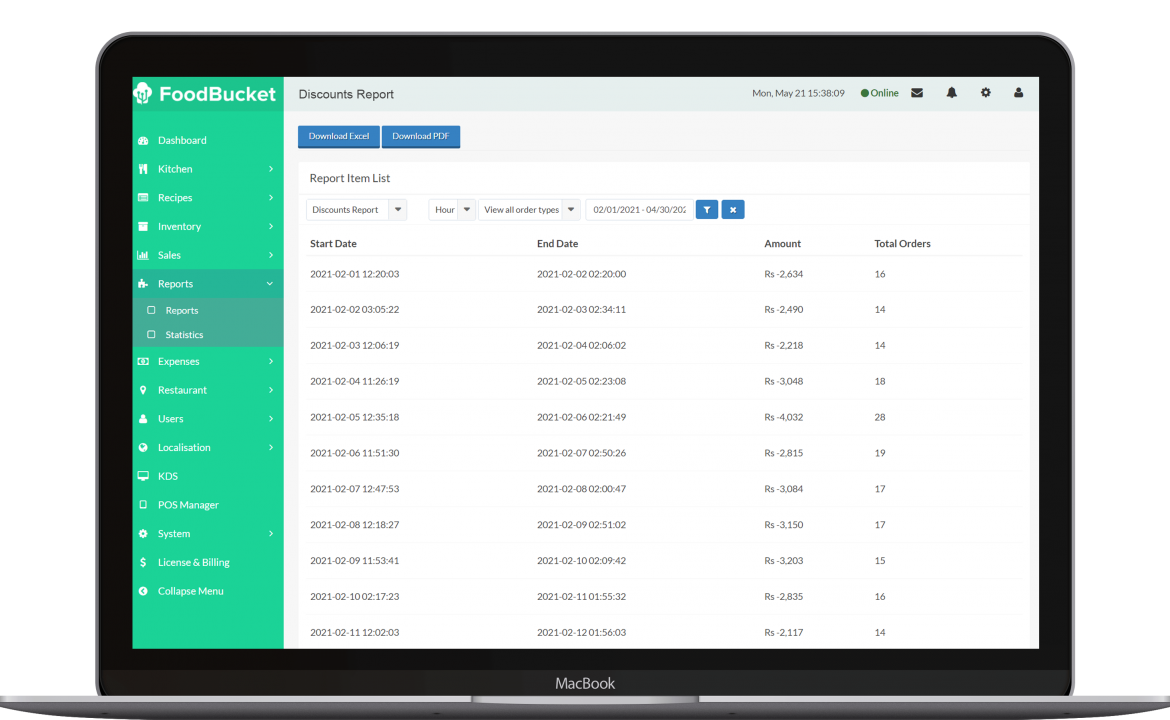This screenshot has width=1170, height=720.
Task: Sort by End Date column header
Action: (x=557, y=244)
